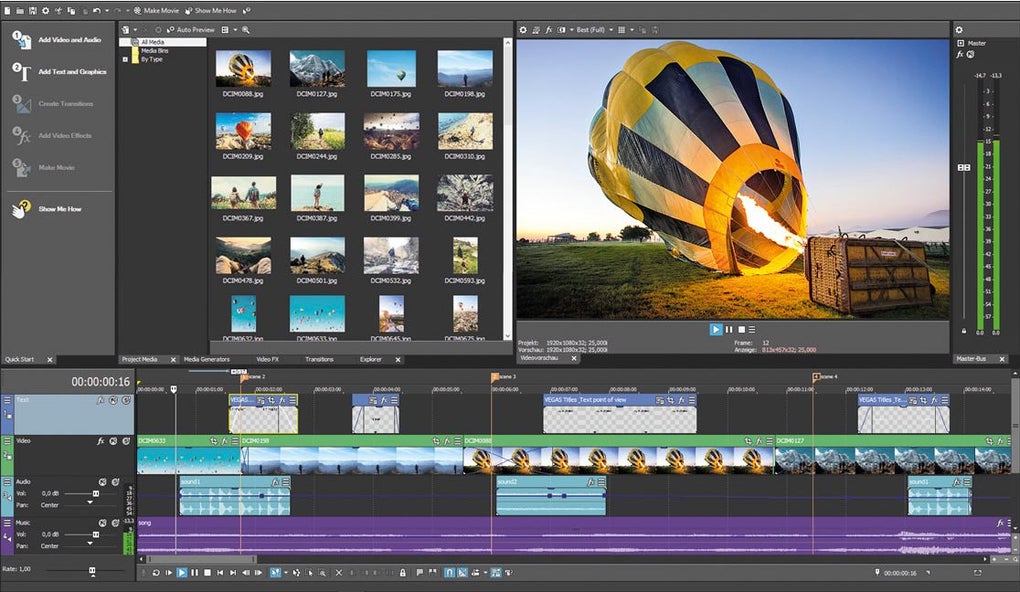Switch to the Video FX tab
Screen dimensions: 1020x592
[x=268, y=359]
